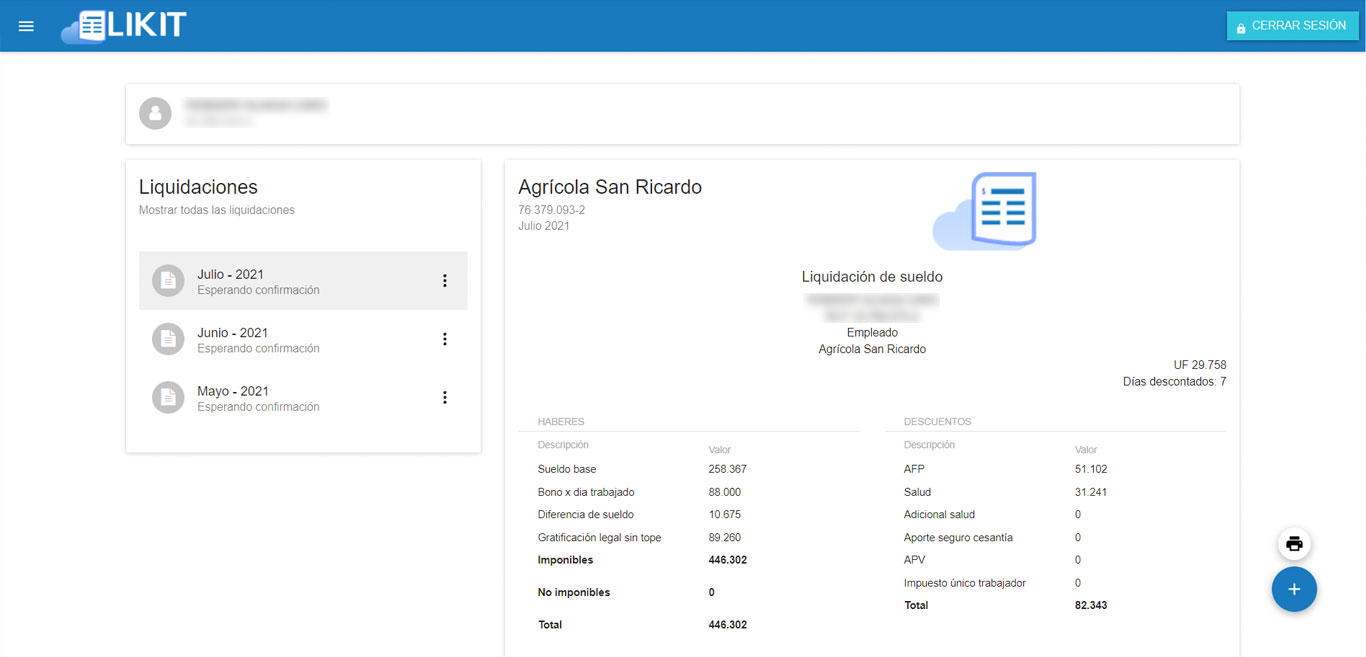1366x657 pixels.
Task: Click the document icon for Mayo - 2021
Action: coord(168,397)
